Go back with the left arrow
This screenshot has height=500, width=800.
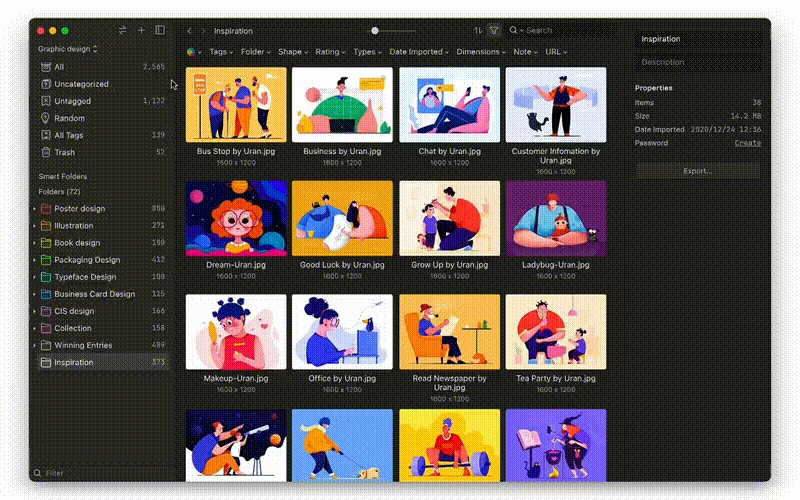189,31
